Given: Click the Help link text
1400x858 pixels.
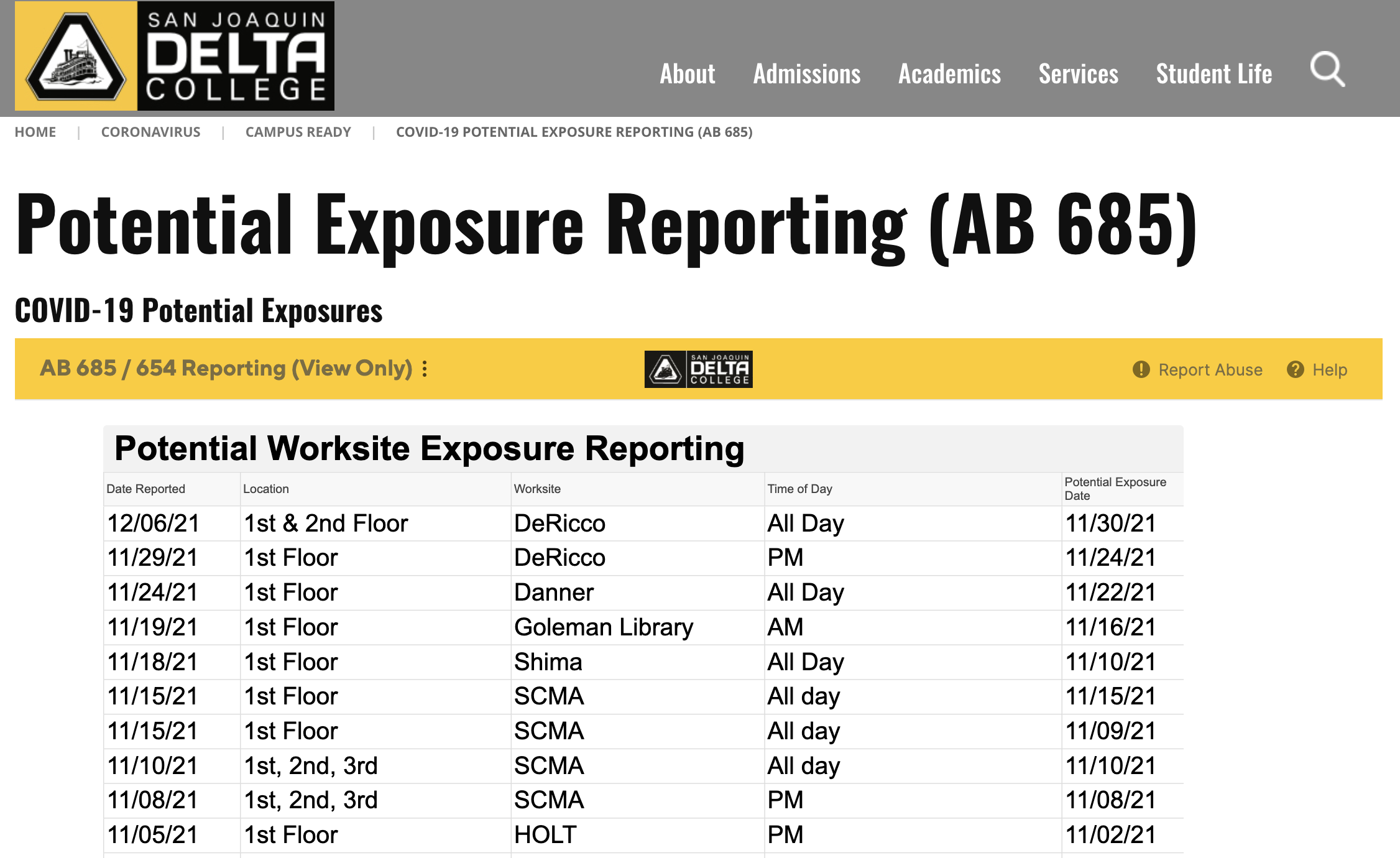Looking at the screenshot, I should coord(1330,370).
